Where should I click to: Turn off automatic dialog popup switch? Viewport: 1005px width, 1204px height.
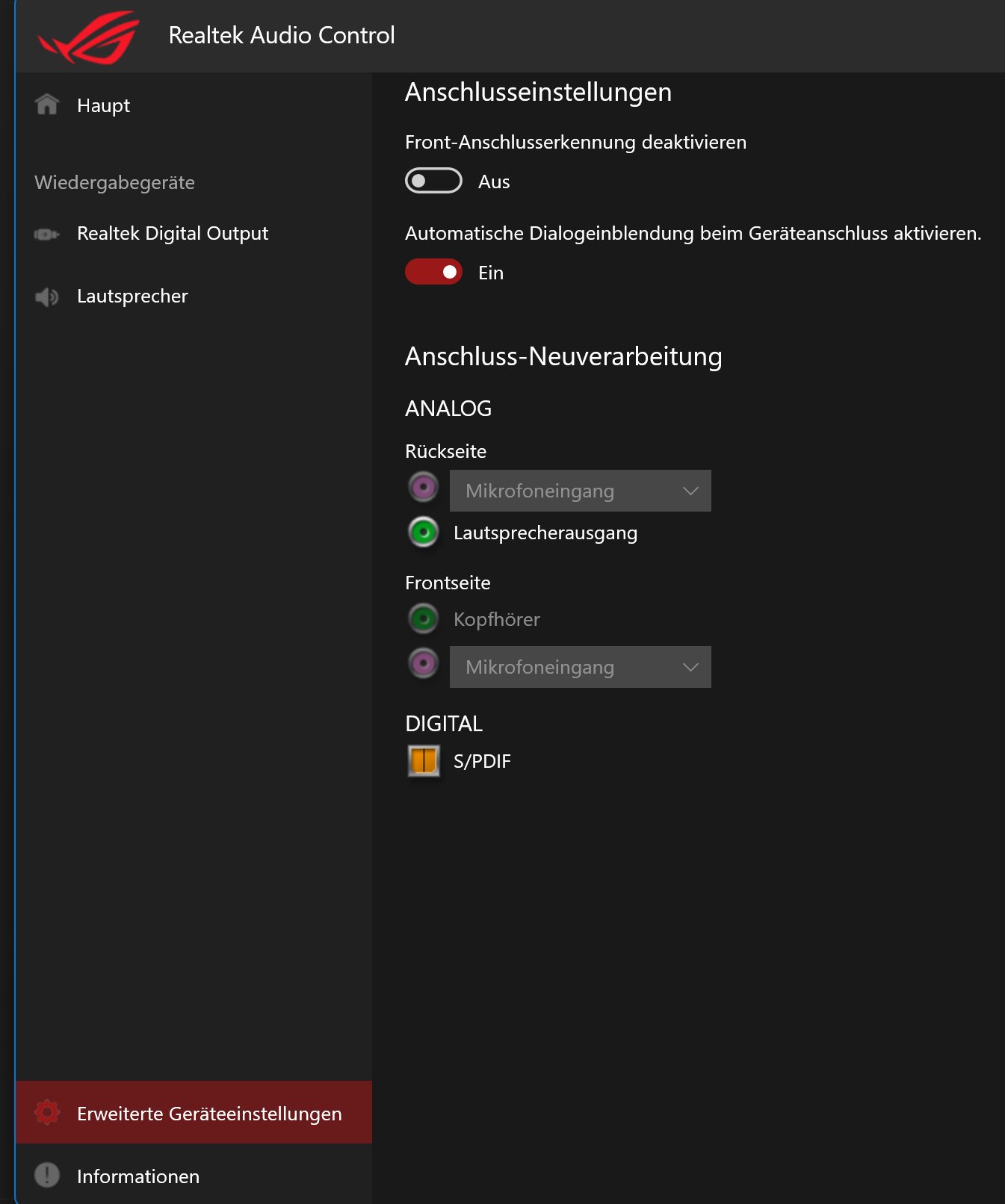click(433, 272)
